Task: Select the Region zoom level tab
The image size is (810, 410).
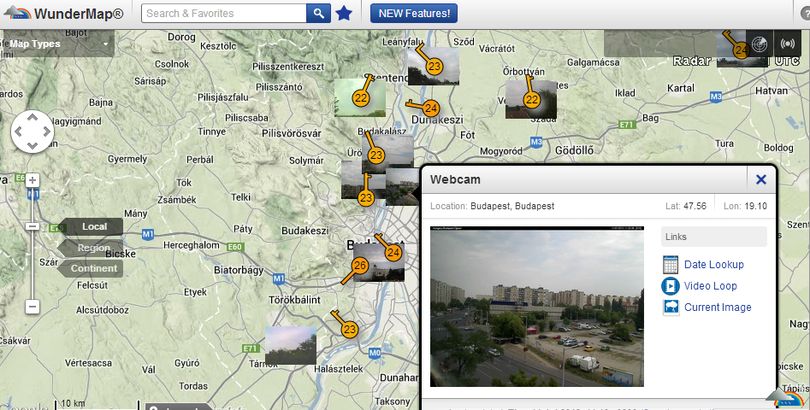Action: click(x=91, y=248)
